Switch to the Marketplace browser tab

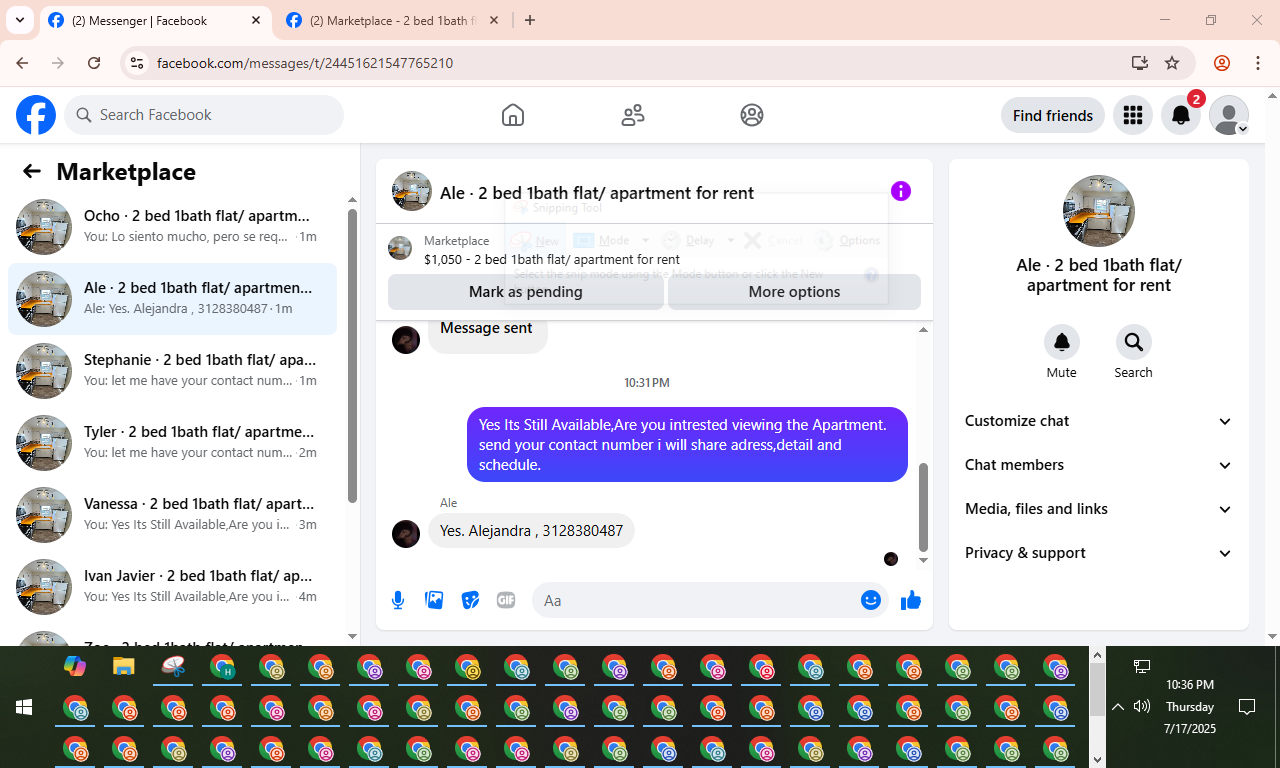(392, 20)
